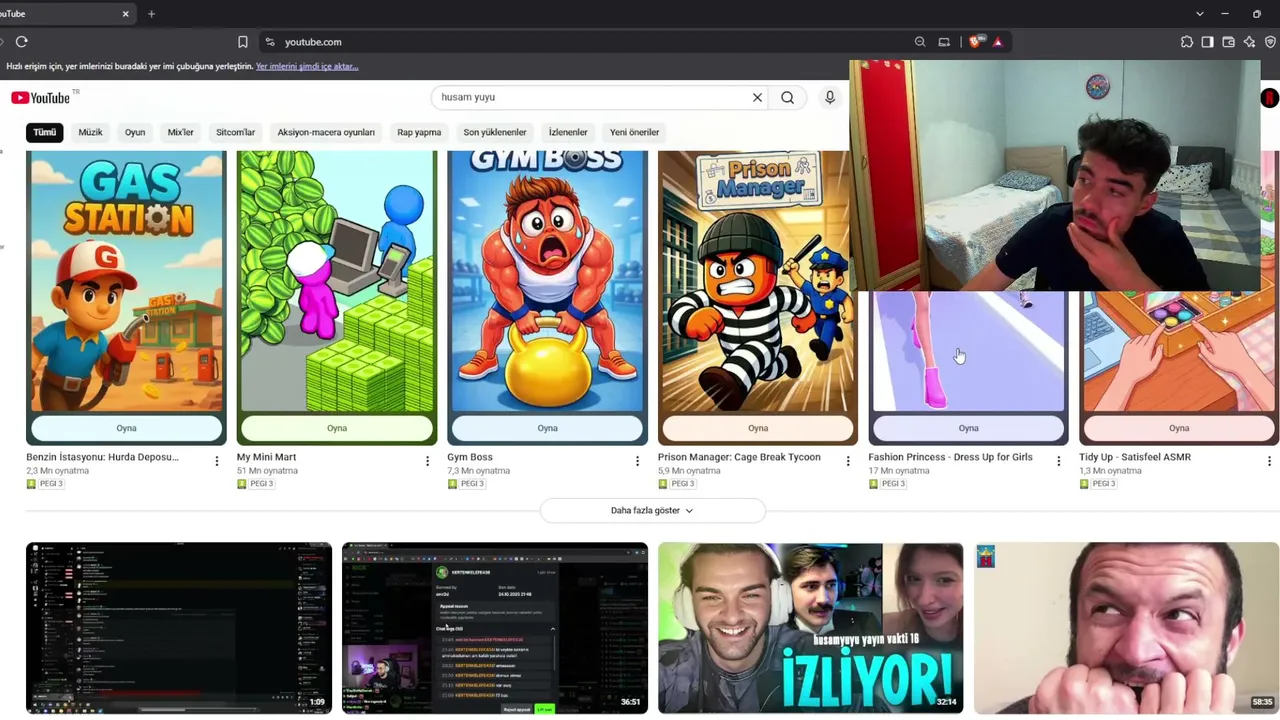Open the Leo AI sparkle icon
The width and height of the screenshot is (1280, 720).
point(1249,42)
